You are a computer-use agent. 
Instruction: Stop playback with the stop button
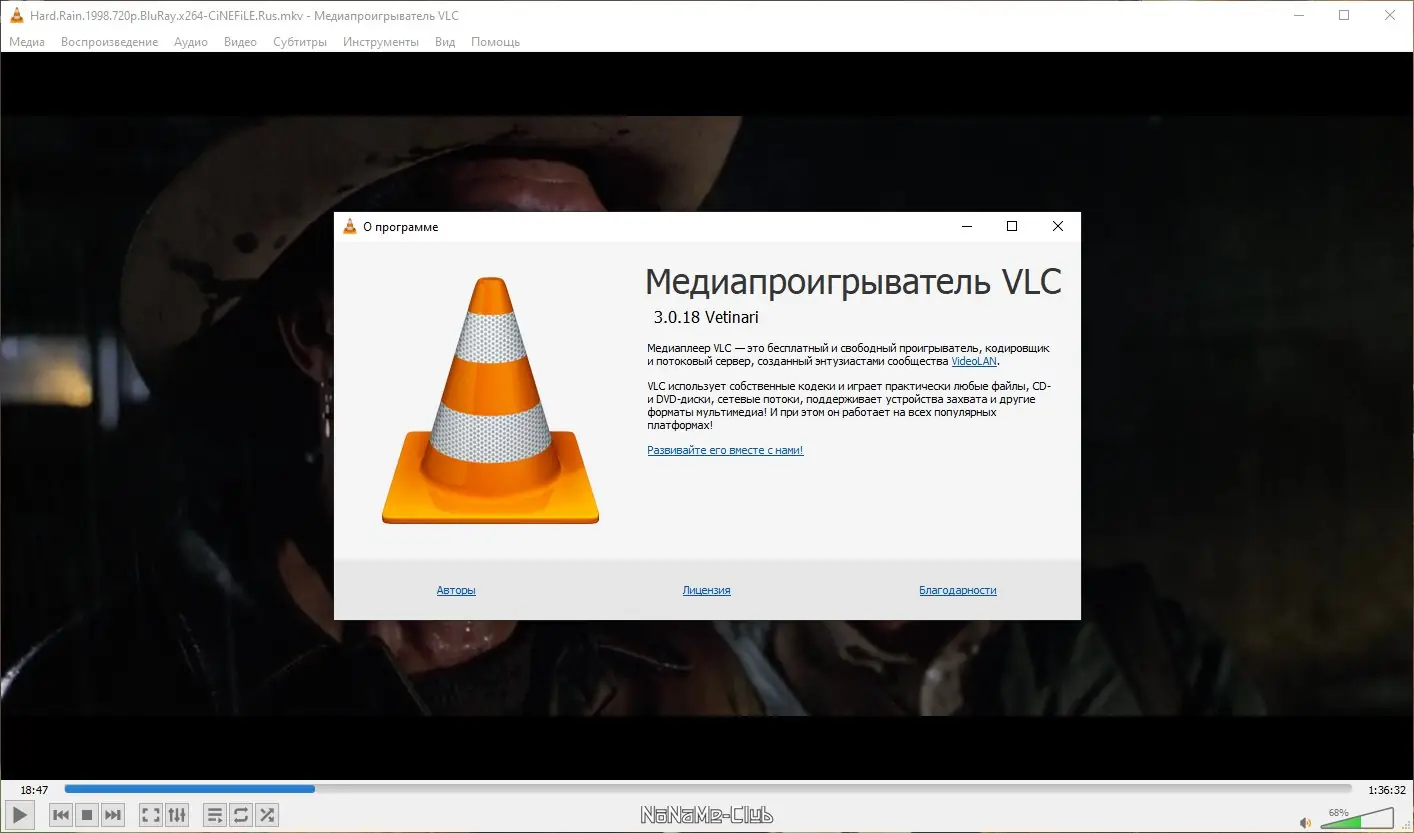[x=87, y=815]
